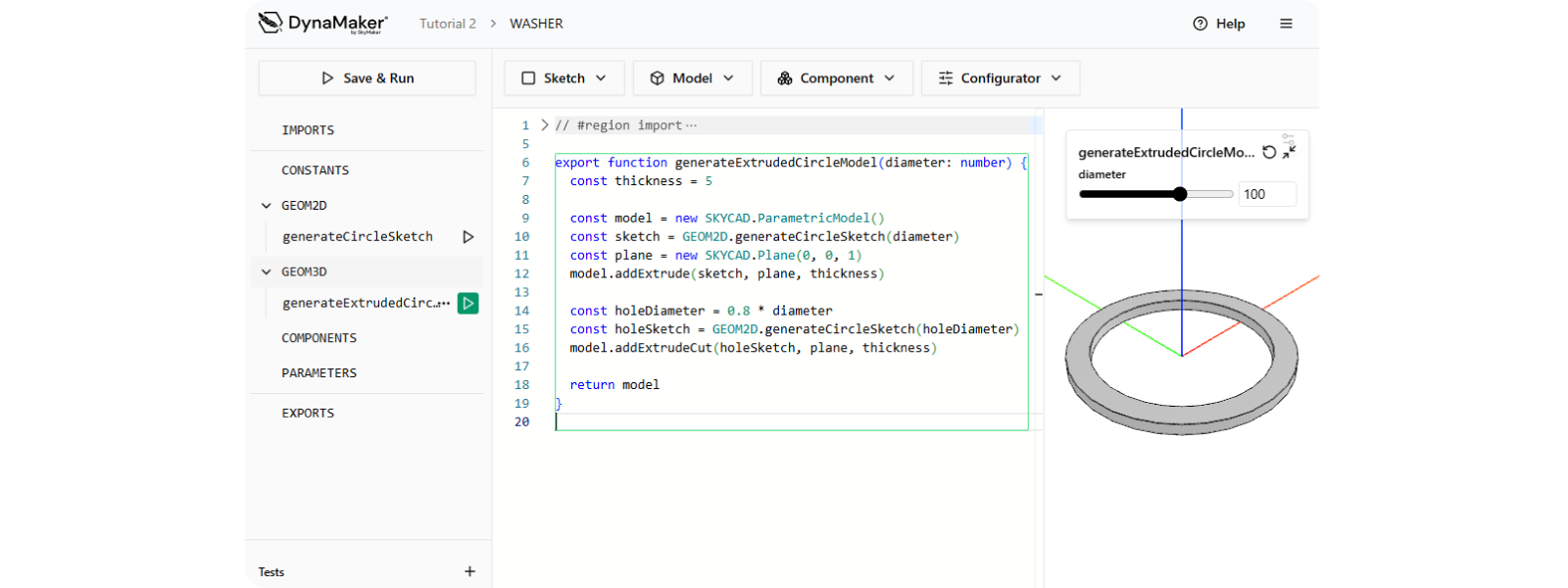1568x588 pixels.
Task: Click the Save & Run button
Action: point(367,78)
